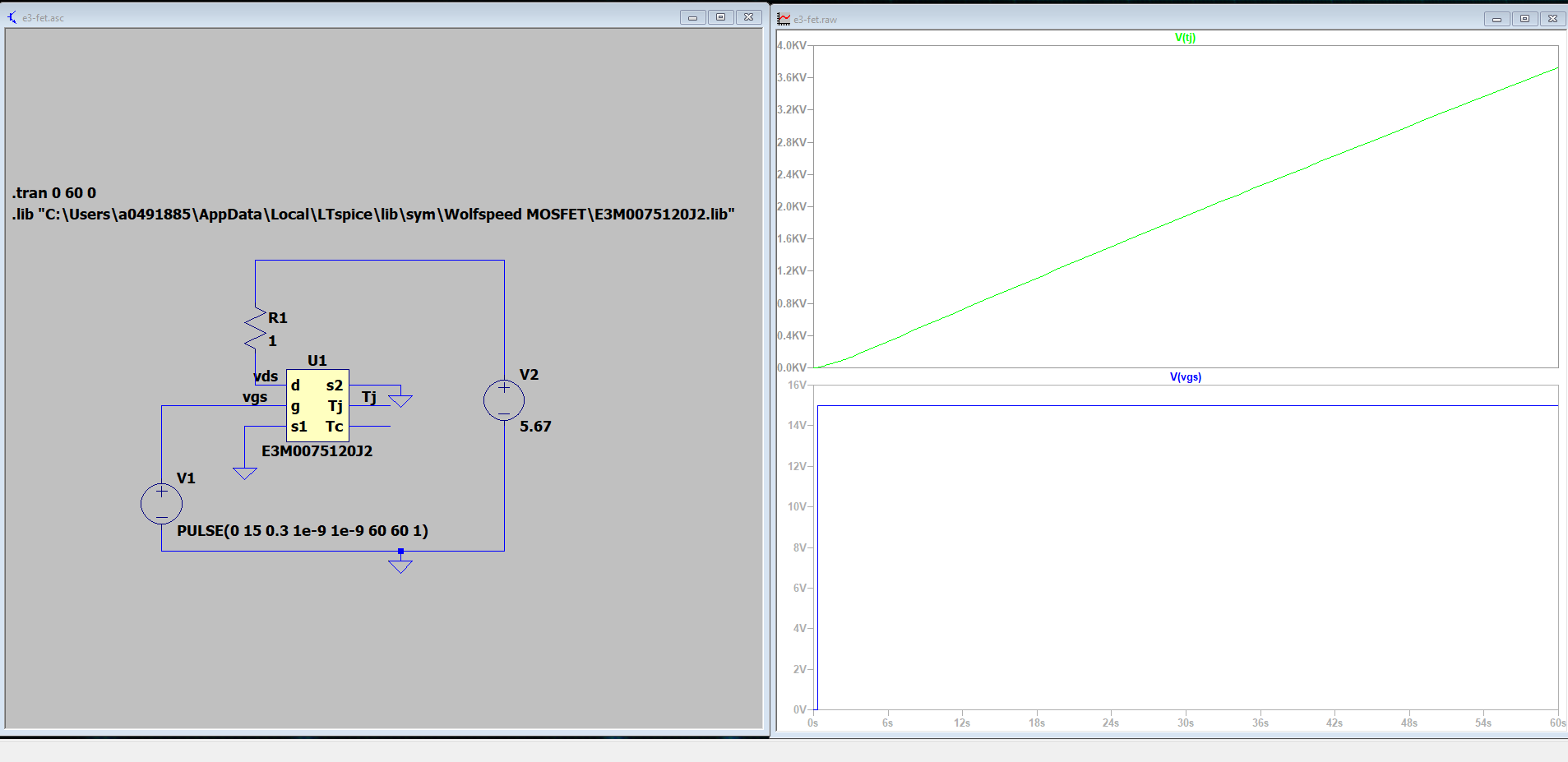The height and width of the screenshot is (762, 1568).
Task: Click the 30s time axis label
Action: tap(1185, 723)
